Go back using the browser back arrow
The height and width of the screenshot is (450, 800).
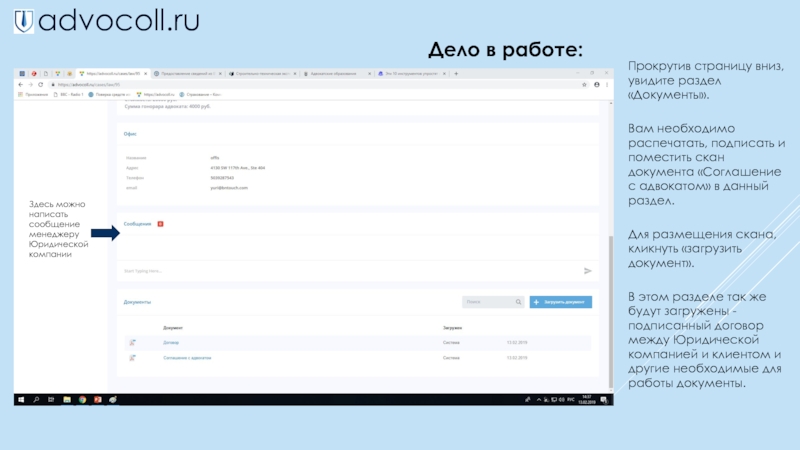pyautogui.click(x=21, y=85)
